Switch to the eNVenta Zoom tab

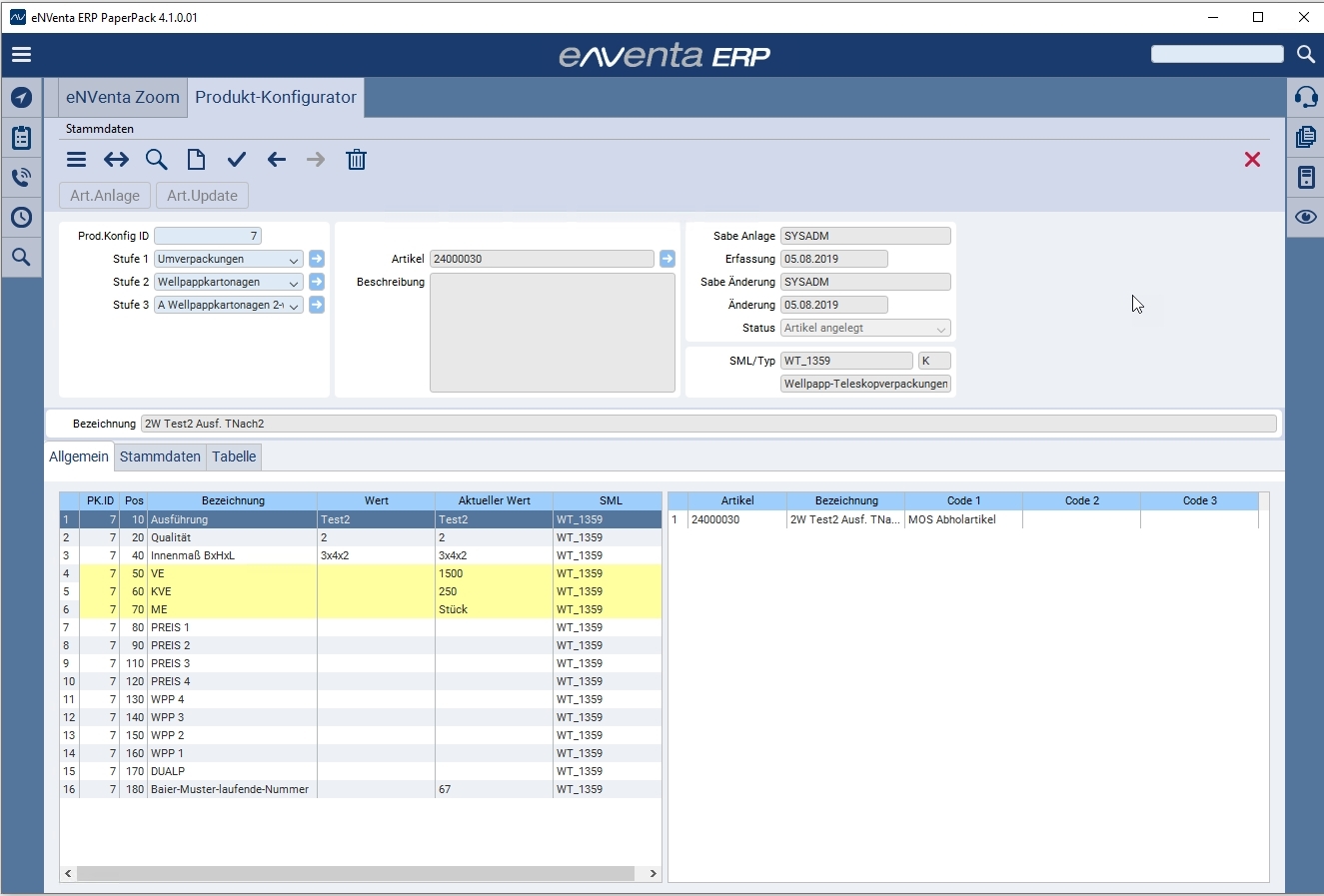123,97
